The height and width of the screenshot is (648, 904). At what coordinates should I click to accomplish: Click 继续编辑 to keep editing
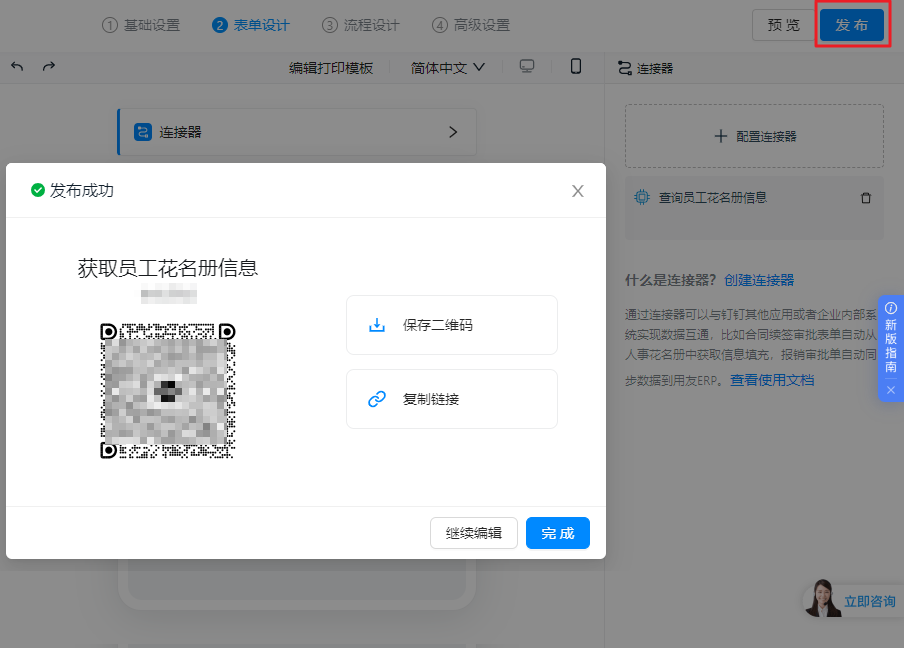click(x=475, y=533)
